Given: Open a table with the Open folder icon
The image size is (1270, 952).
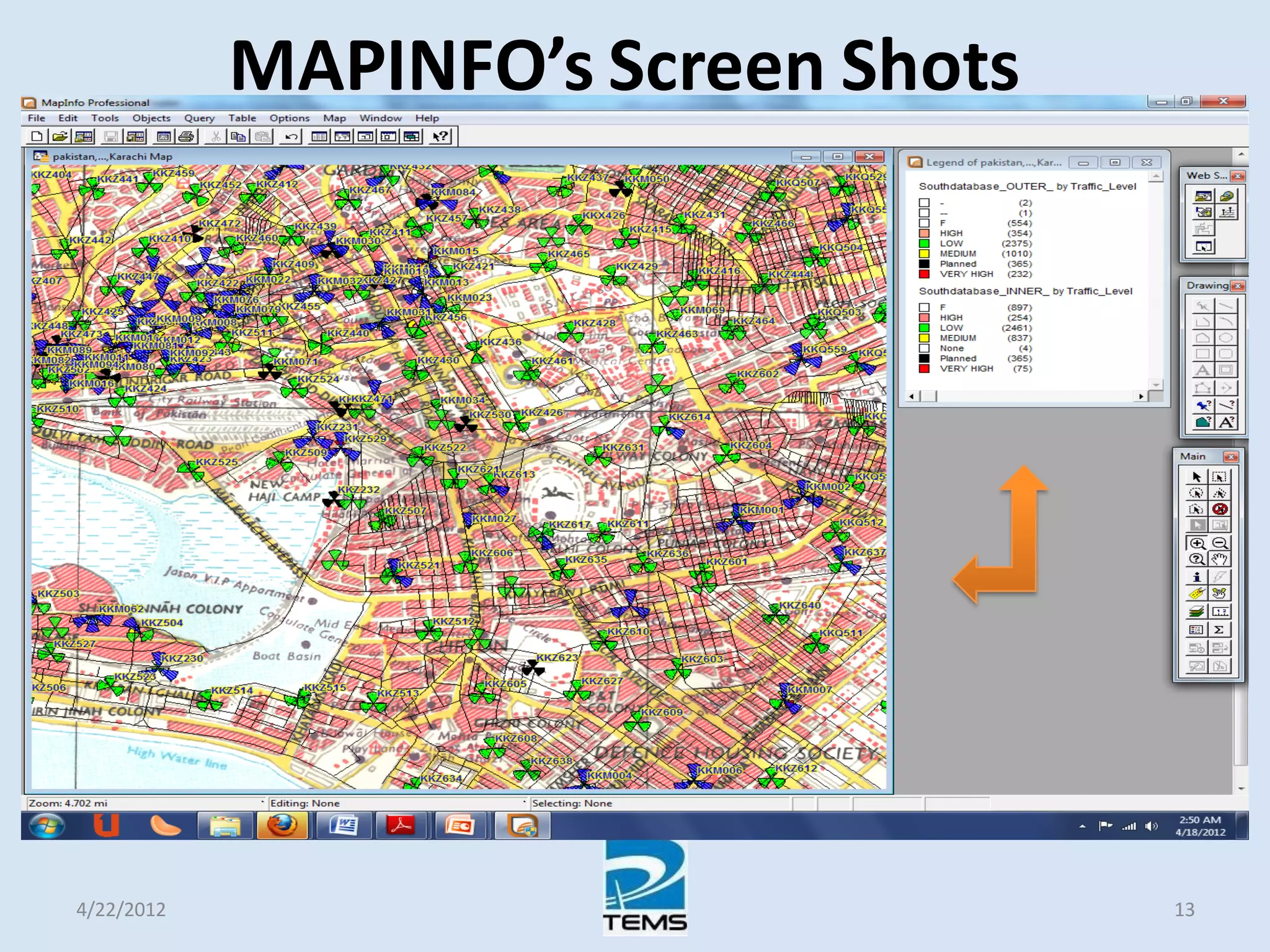Looking at the screenshot, I should pos(60,136).
